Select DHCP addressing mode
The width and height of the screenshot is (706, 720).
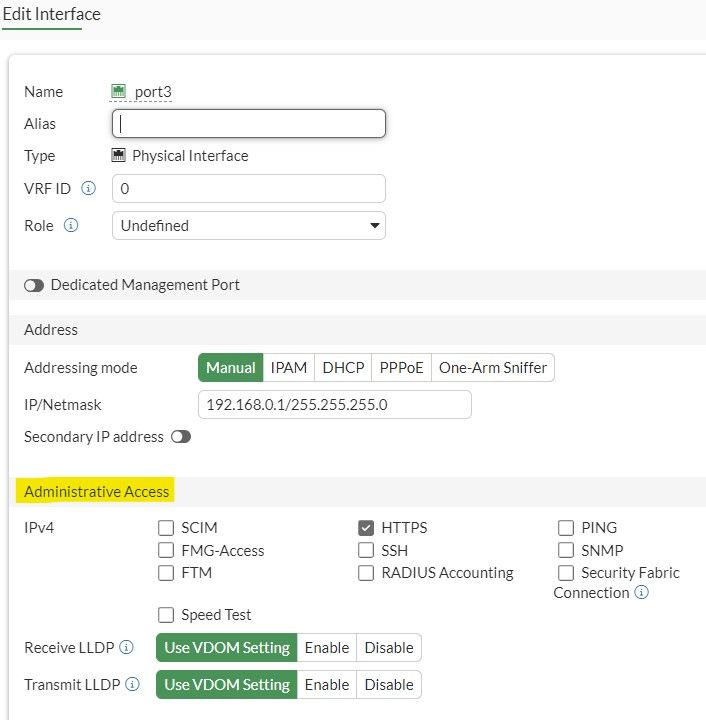[343, 368]
